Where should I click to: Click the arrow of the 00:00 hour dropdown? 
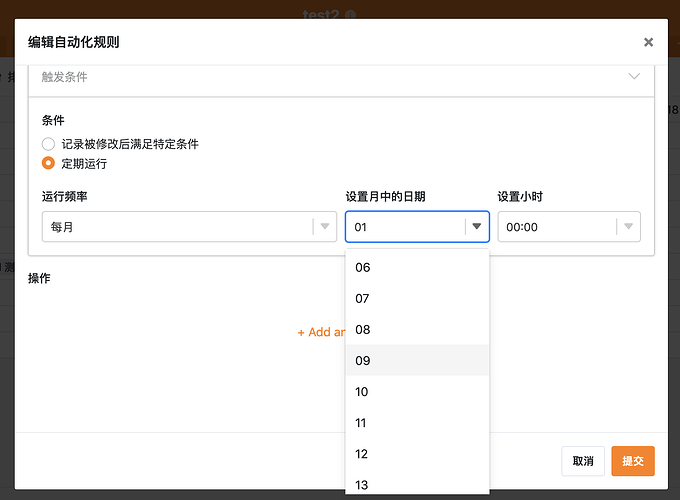click(628, 226)
